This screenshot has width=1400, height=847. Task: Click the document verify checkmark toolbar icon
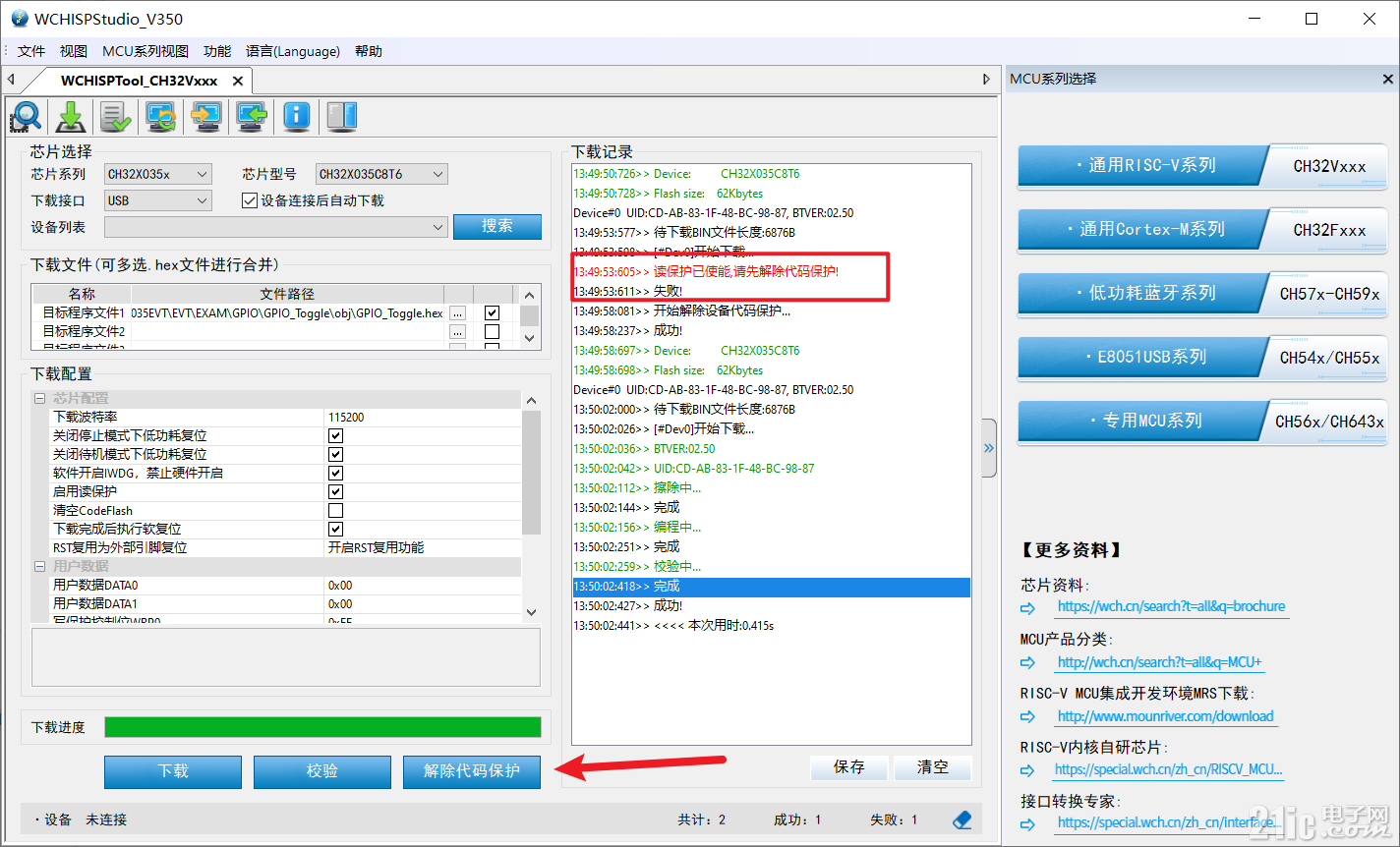(116, 117)
